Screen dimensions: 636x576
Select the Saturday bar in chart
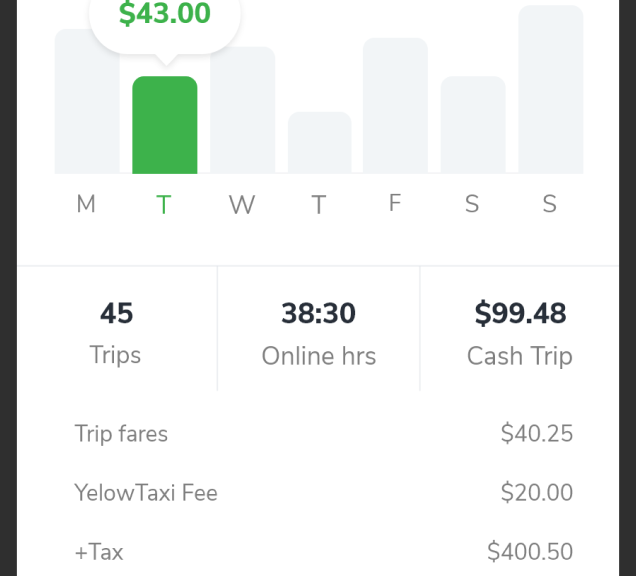pyautogui.click(x=473, y=125)
